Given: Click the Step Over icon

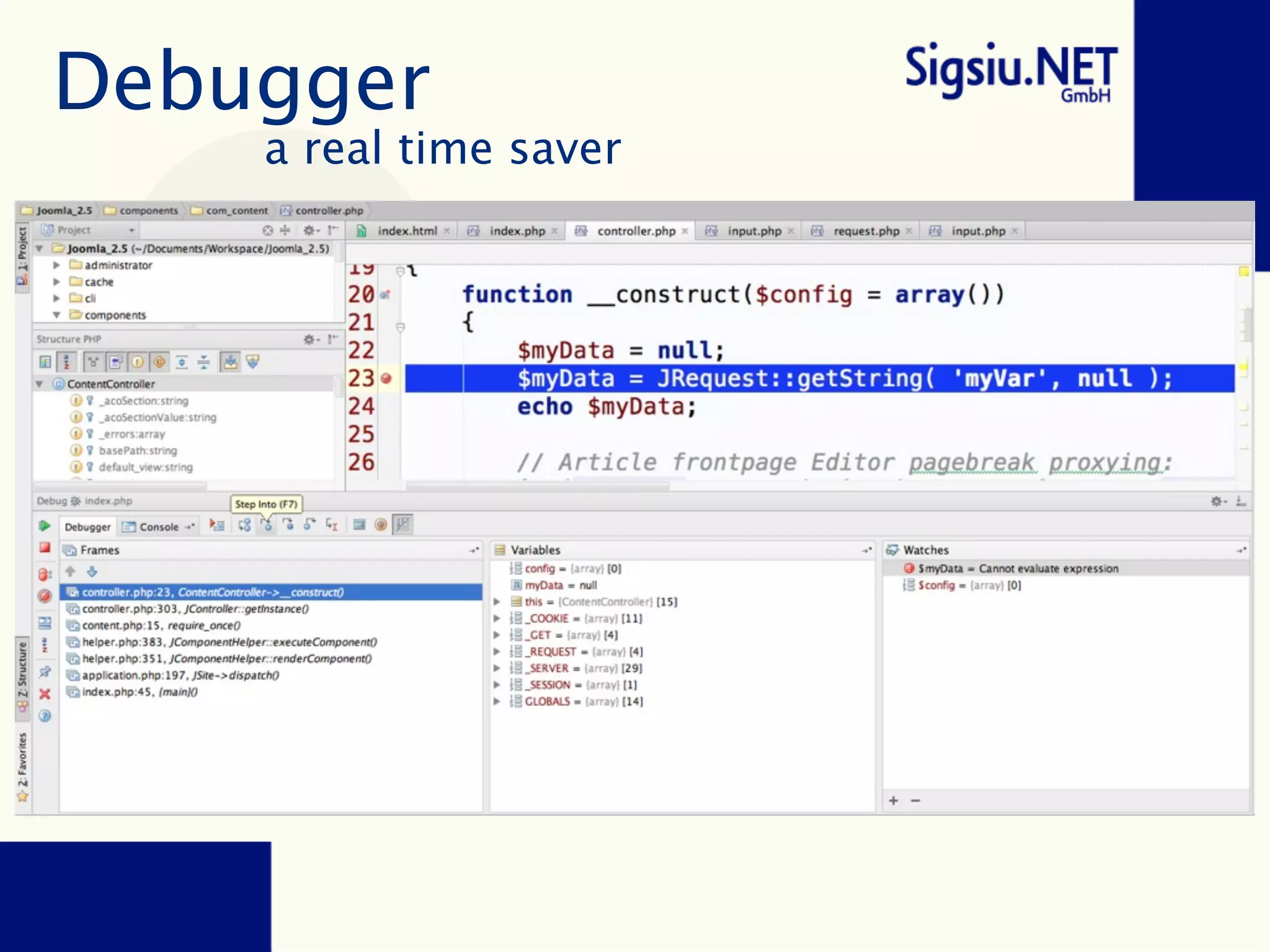Looking at the screenshot, I should point(244,525).
